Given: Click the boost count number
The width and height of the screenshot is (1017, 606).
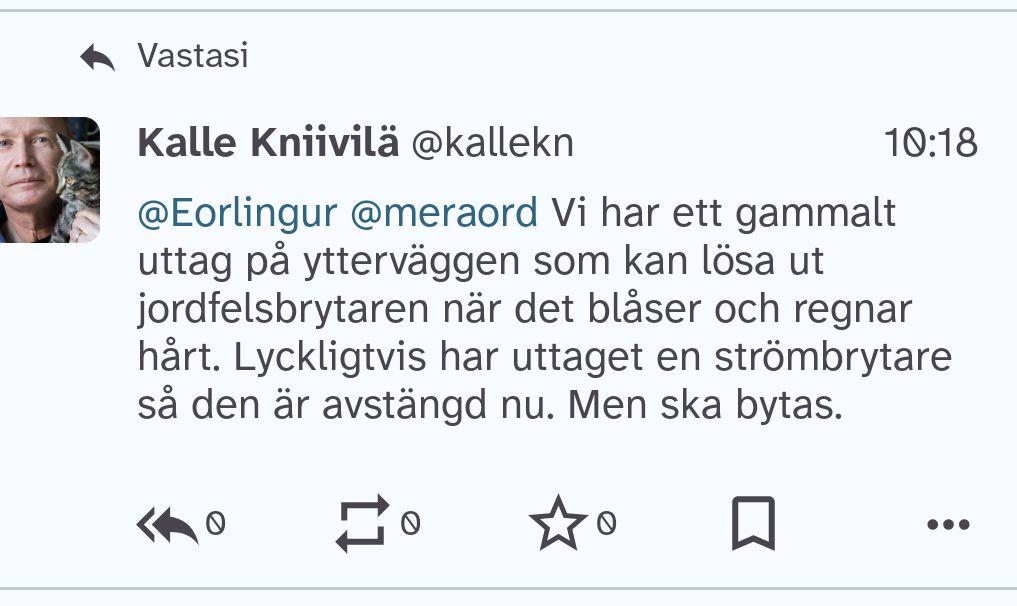Looking at the screenshot, I should pyautogui.click(x=410, y=524).
